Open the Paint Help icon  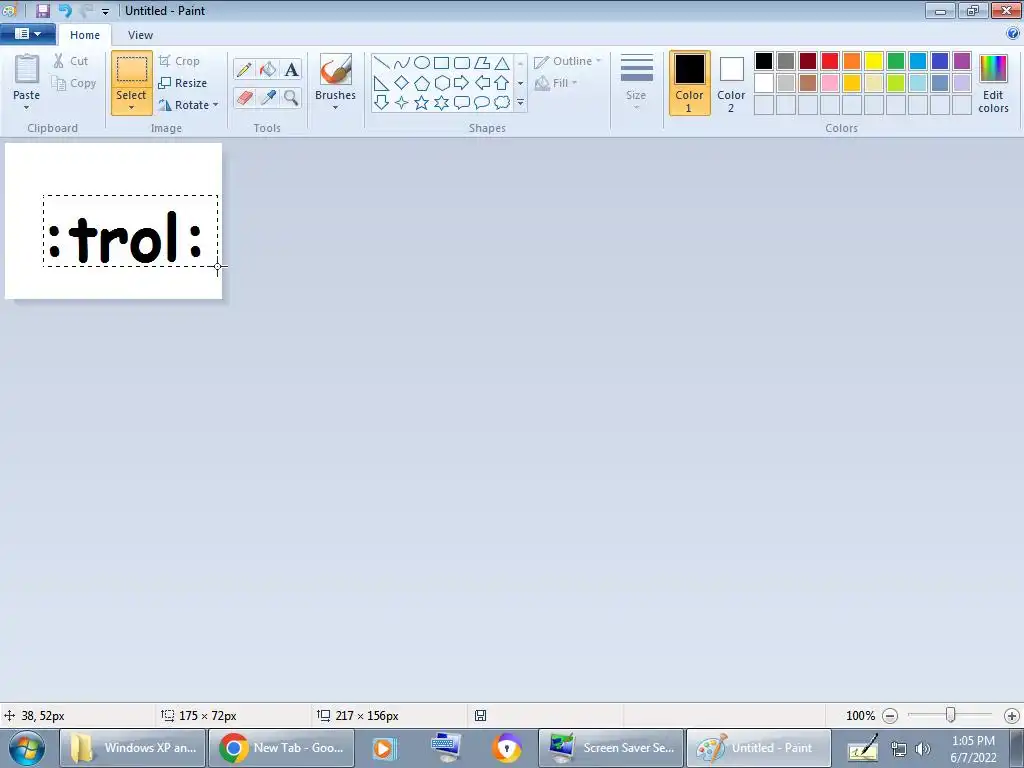point(1013,33)
